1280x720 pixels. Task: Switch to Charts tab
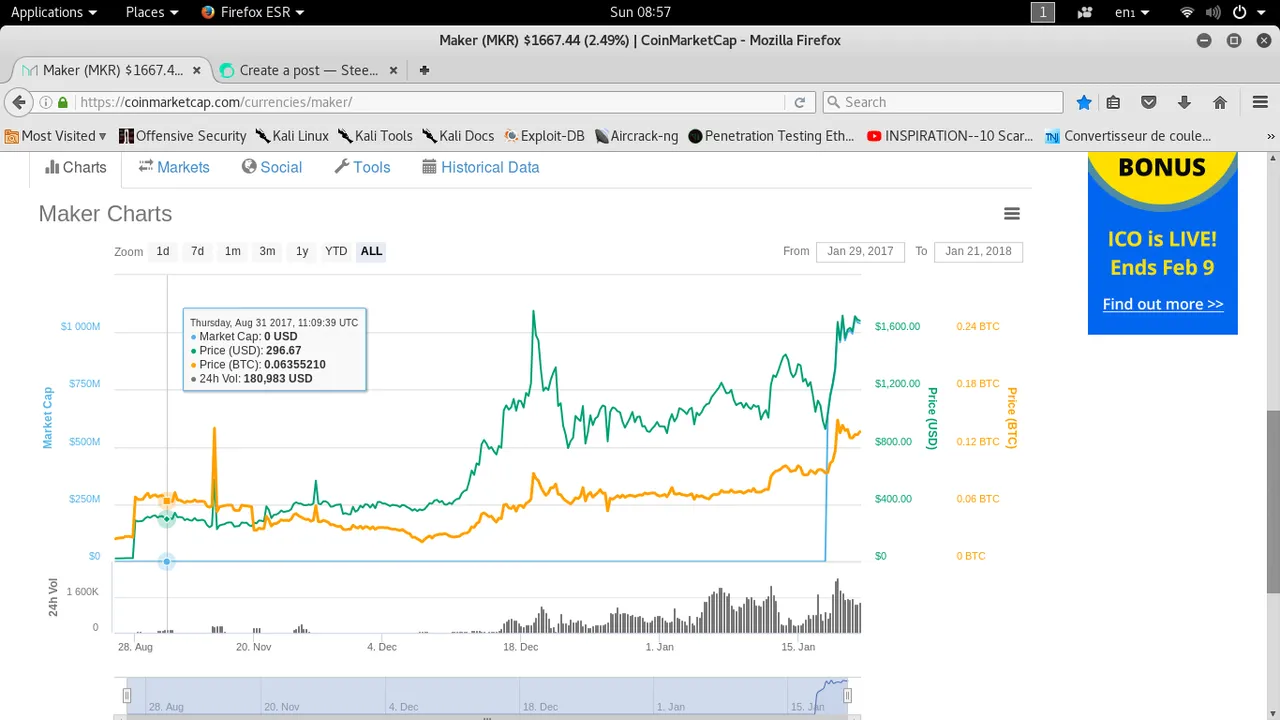(x=75, y=167)
